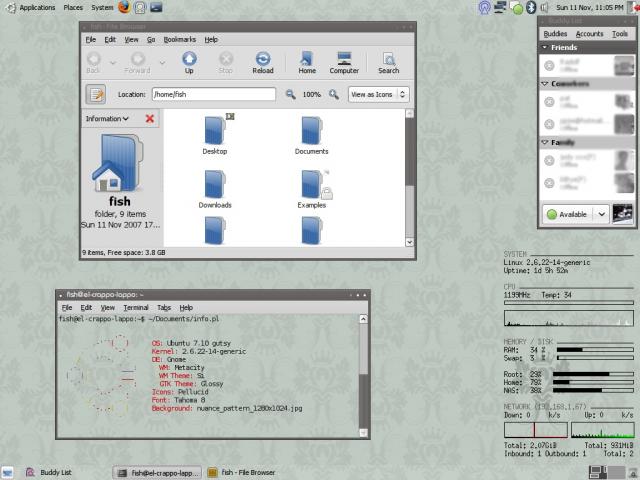Open the Help menu in terminal window
640x480 pixels.
(x=186, y=308)
